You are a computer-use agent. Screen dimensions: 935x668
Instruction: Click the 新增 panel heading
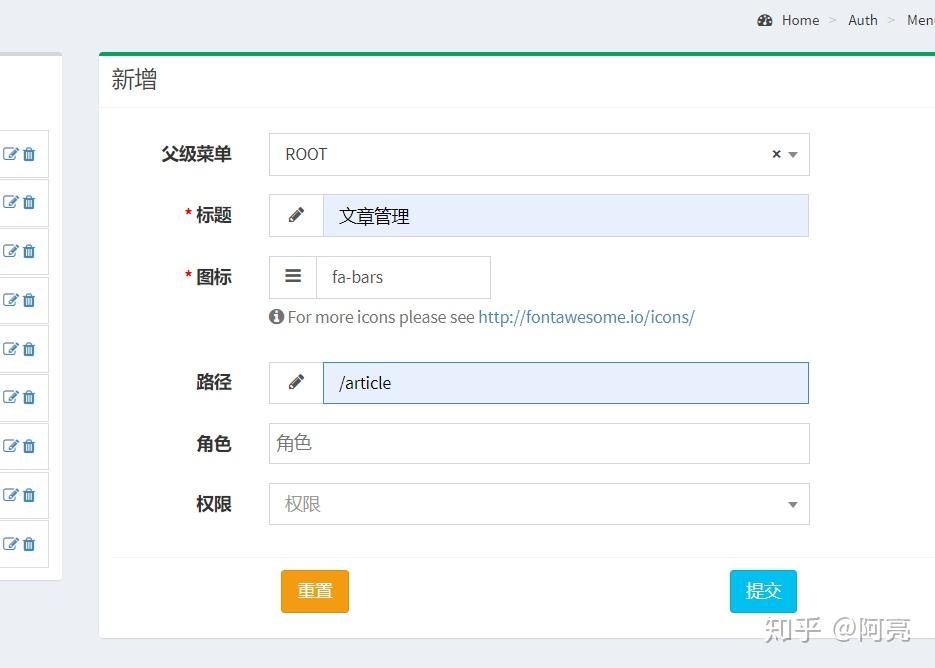pyautogui.click(x=134, y=79)
